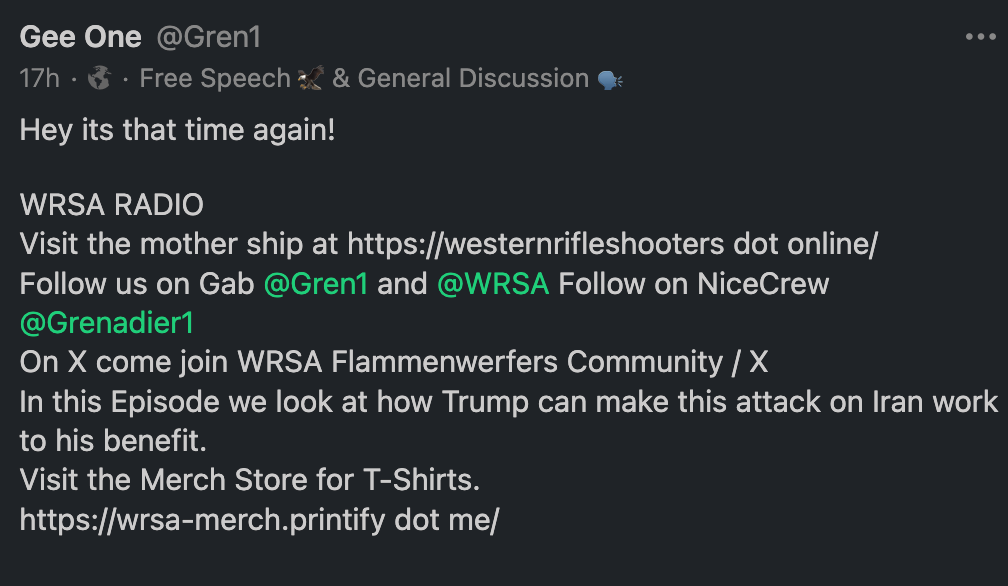Click the wrsa-merch.printify dot me URL text

259,519
